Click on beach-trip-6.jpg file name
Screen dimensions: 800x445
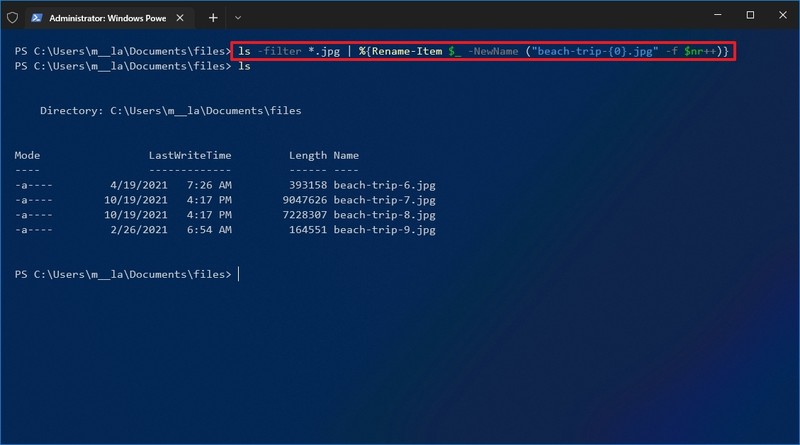tap(384, 185)
